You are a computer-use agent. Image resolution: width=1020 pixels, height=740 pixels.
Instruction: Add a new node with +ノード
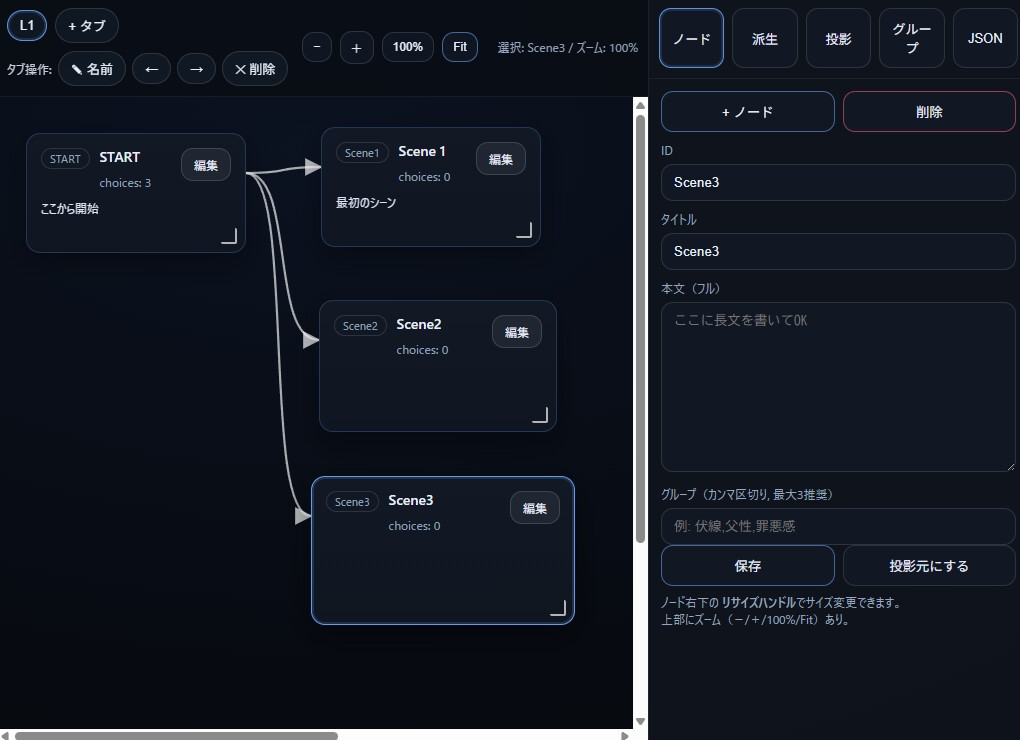point(747,111)
